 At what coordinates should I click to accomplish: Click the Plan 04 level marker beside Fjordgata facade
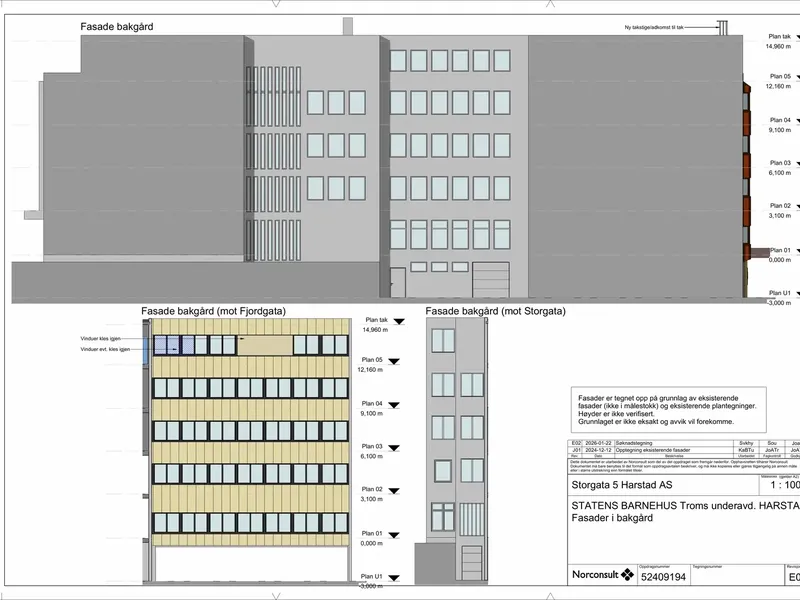[393, 405]
